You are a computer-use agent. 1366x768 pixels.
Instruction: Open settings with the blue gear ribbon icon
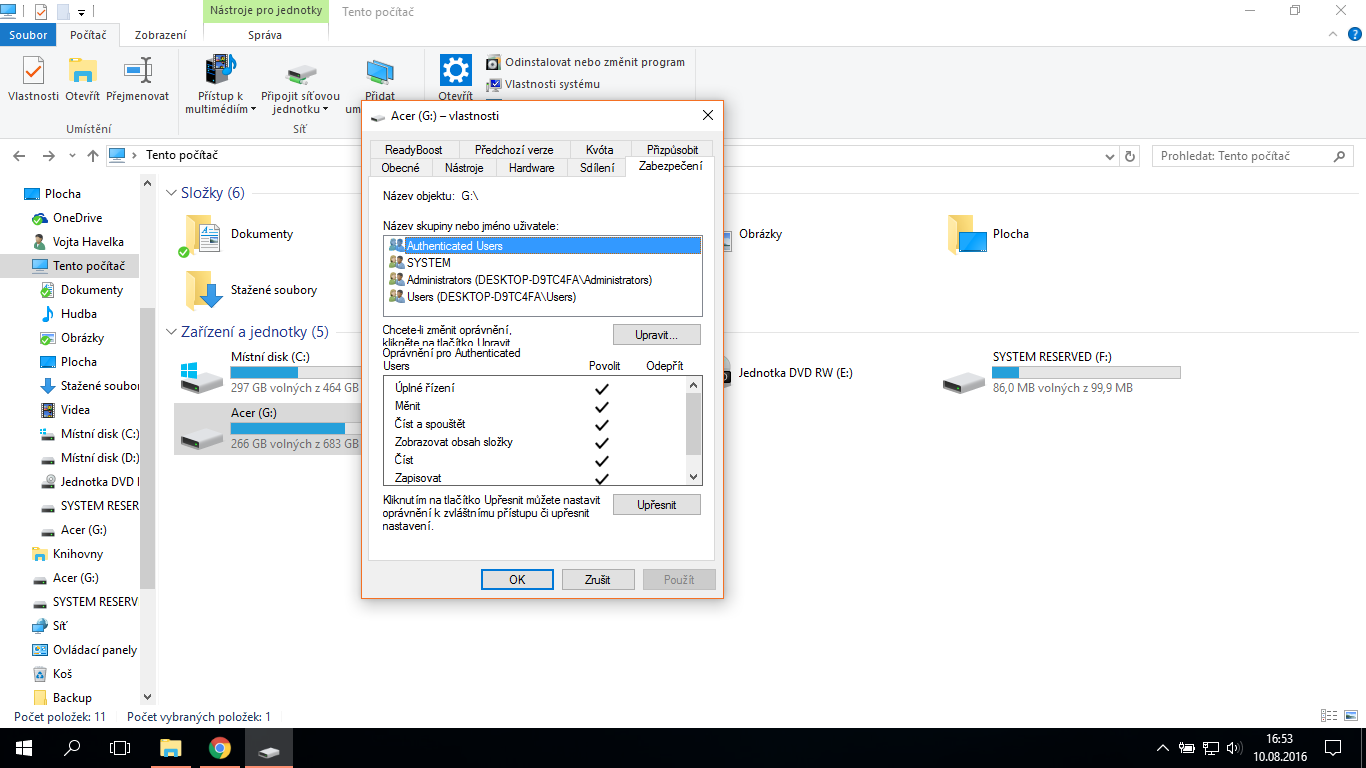click(x=456, y=70)
